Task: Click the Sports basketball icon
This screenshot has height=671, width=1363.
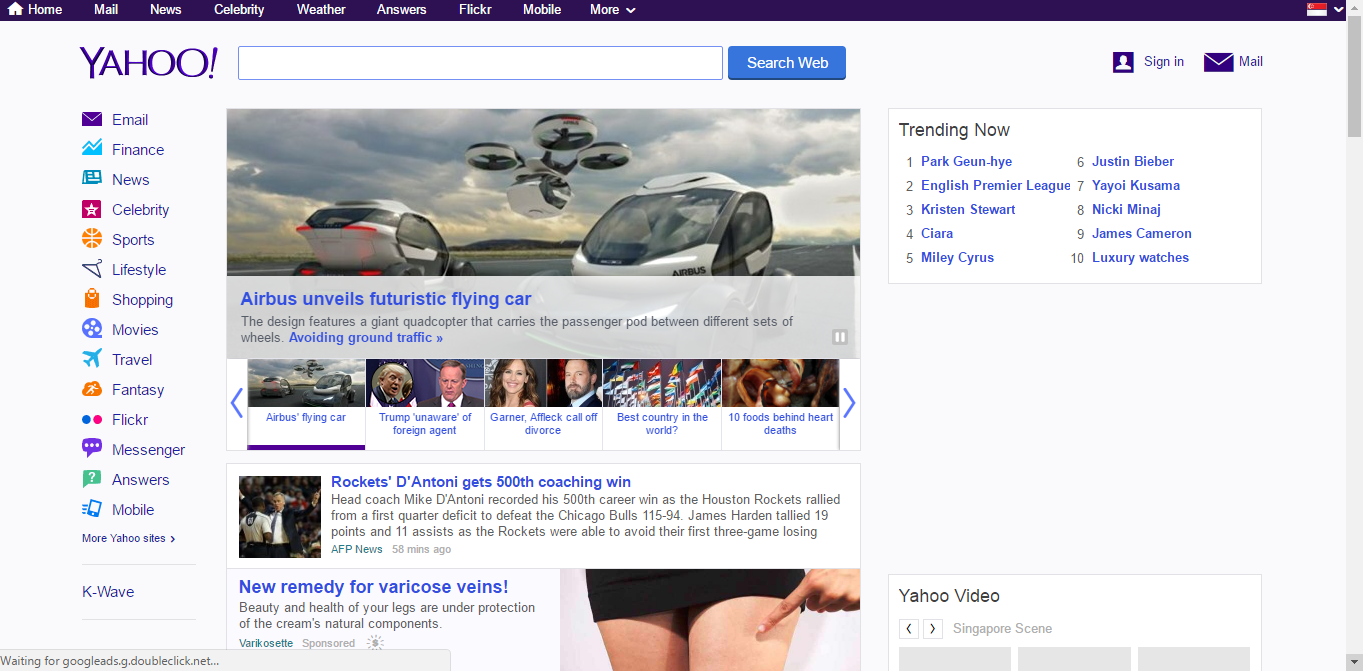Action: 92,239
